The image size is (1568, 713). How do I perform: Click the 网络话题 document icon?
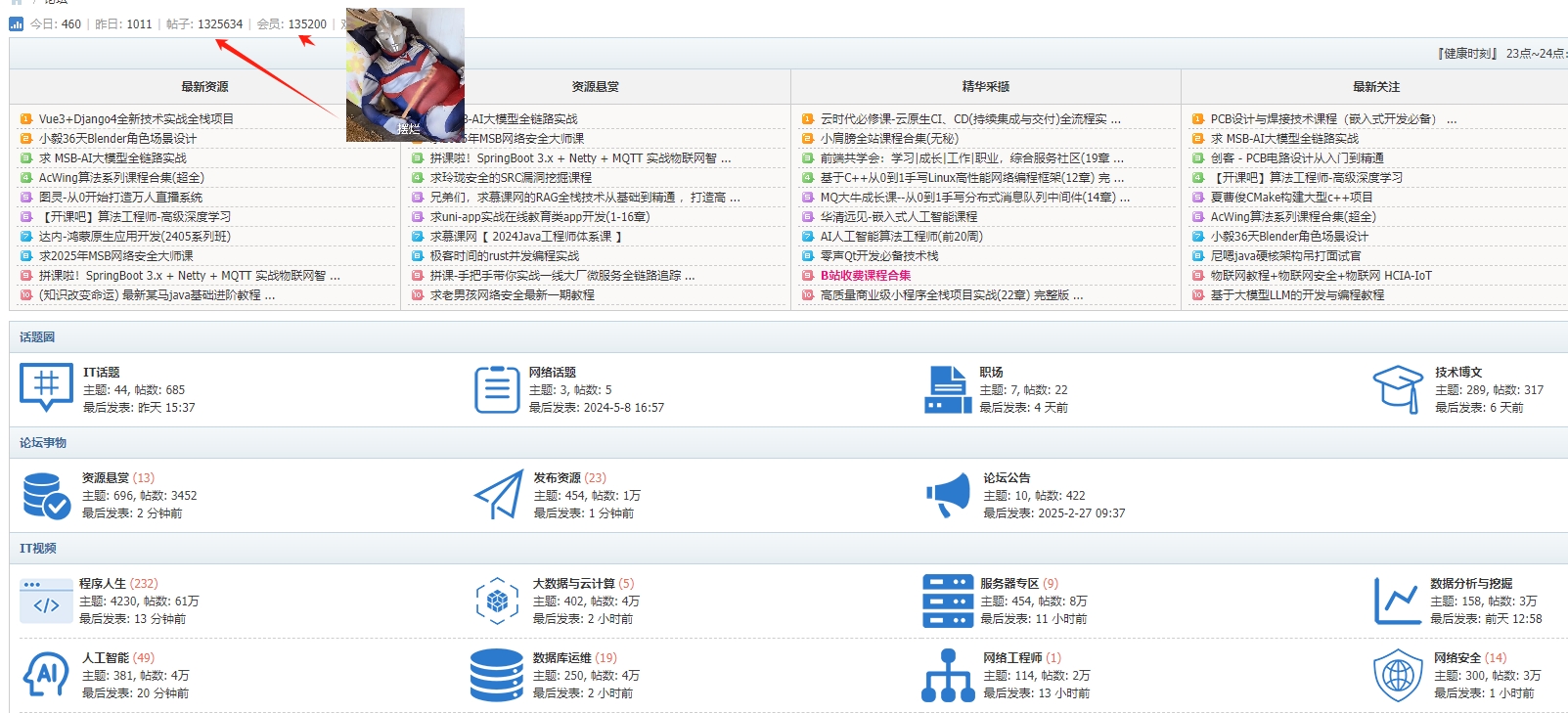point(497,389)
